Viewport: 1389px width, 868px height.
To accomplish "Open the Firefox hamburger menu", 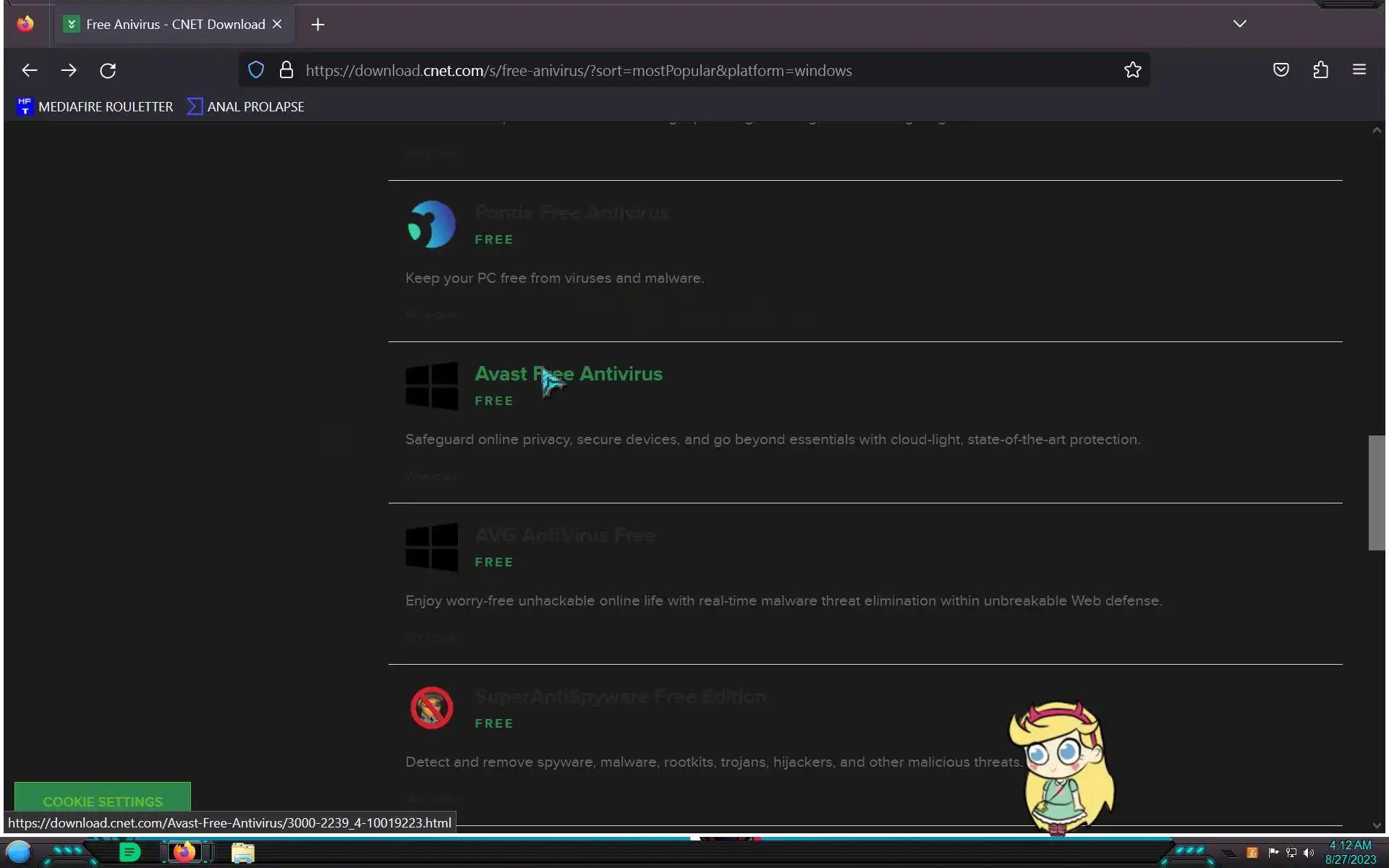I will point(1359,70).
